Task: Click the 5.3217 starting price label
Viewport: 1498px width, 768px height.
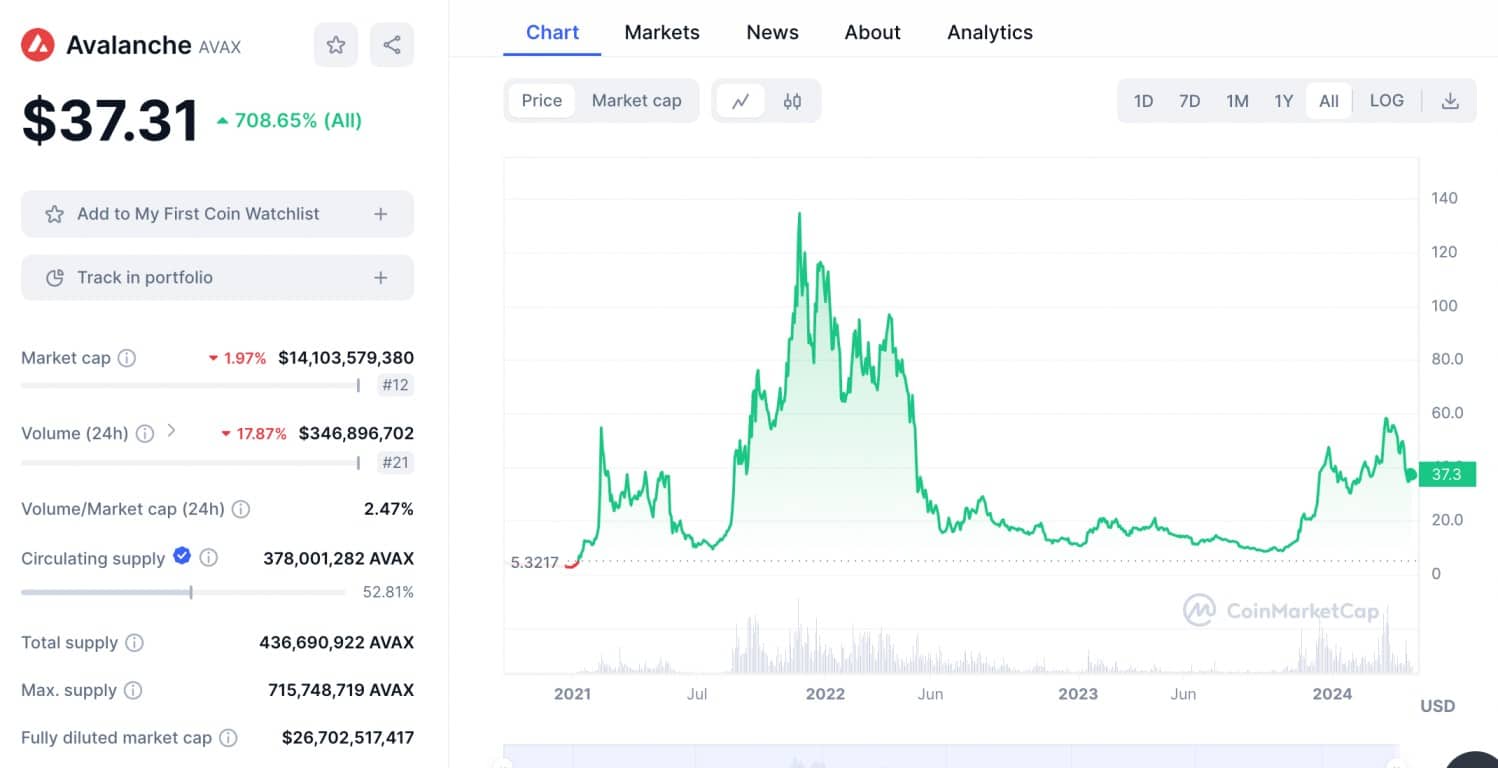Action: pos(534,563)
